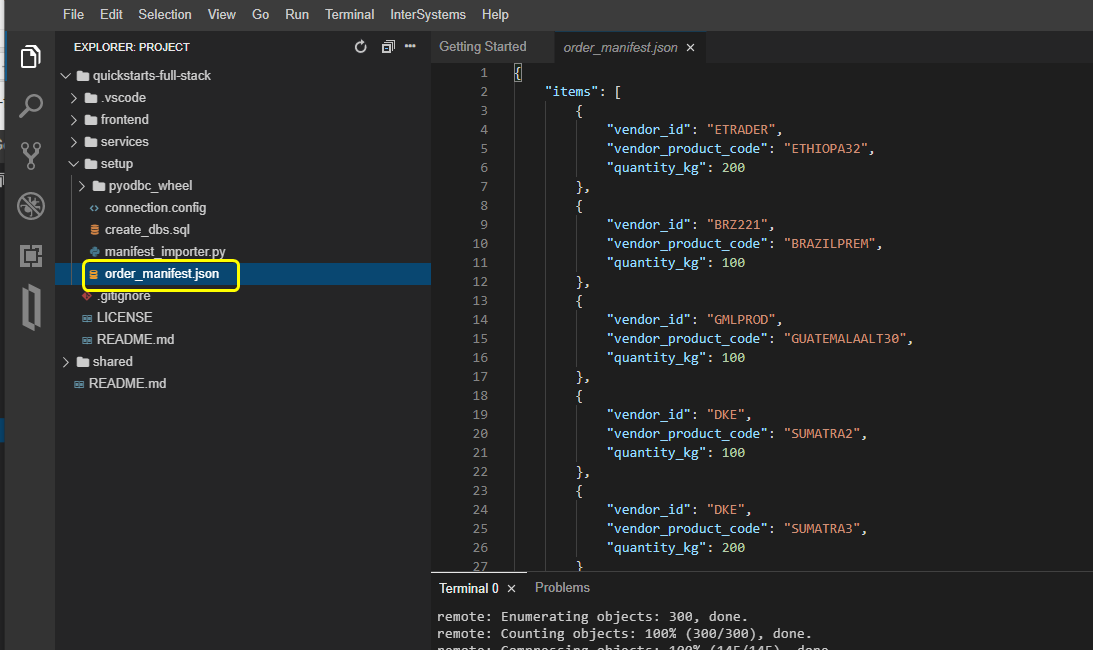This screenshot has height=650, width=1093.
Task: Expand the frontend folder
Action: (124, 120)
